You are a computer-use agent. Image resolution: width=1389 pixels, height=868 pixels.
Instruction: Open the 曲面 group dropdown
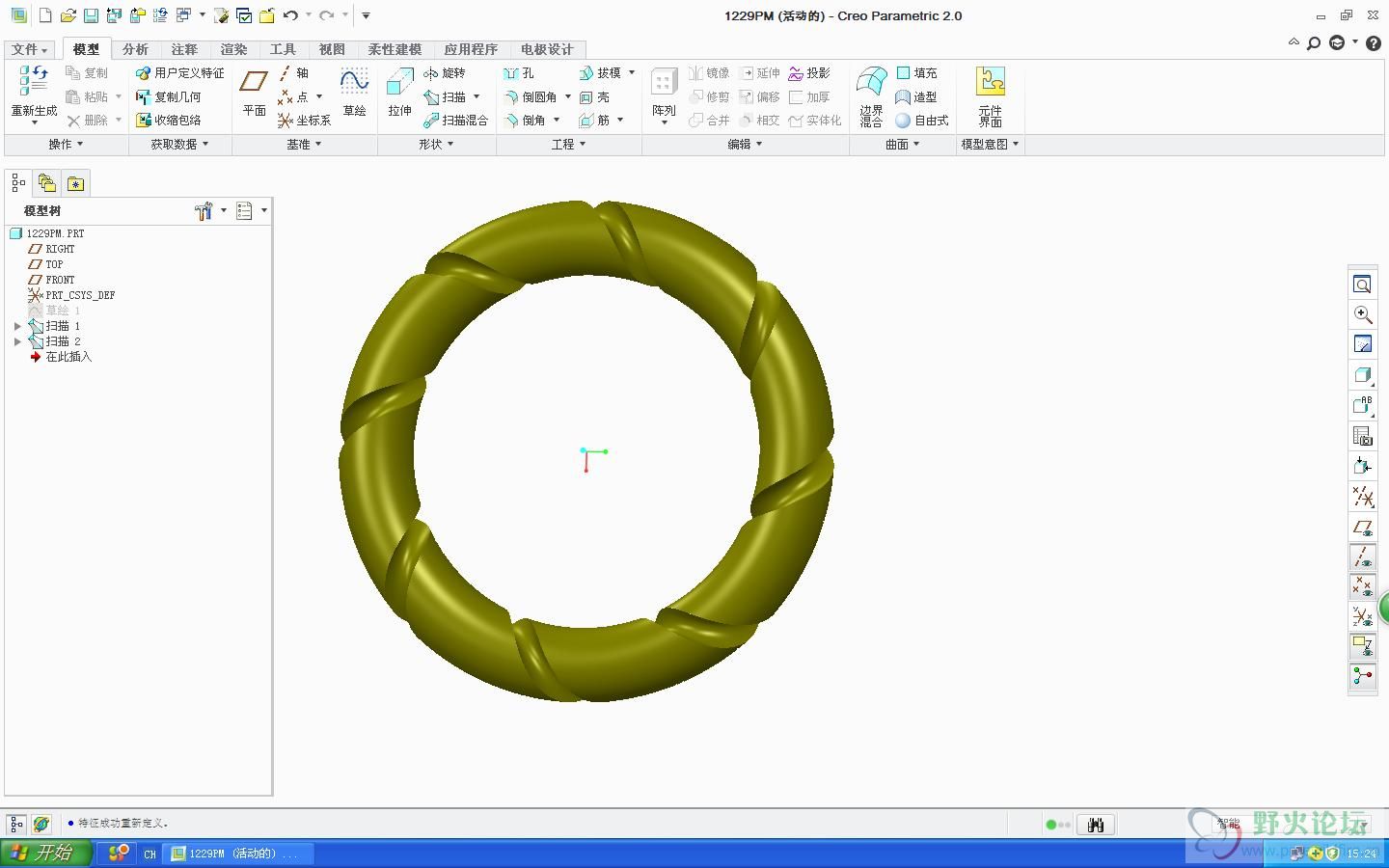[903, 144]
